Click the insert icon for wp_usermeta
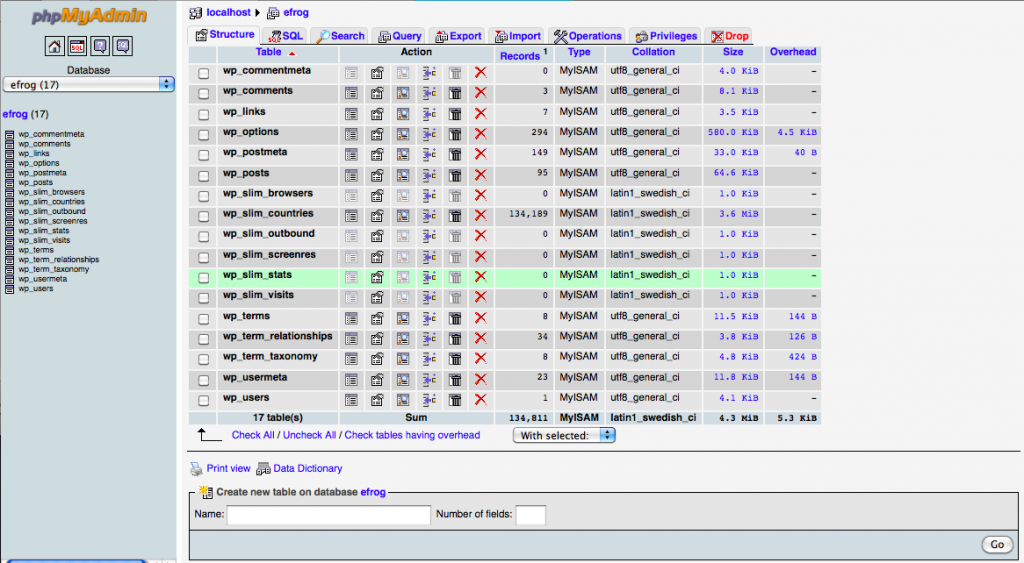The image size is (1024, 563). click(429, 379)
